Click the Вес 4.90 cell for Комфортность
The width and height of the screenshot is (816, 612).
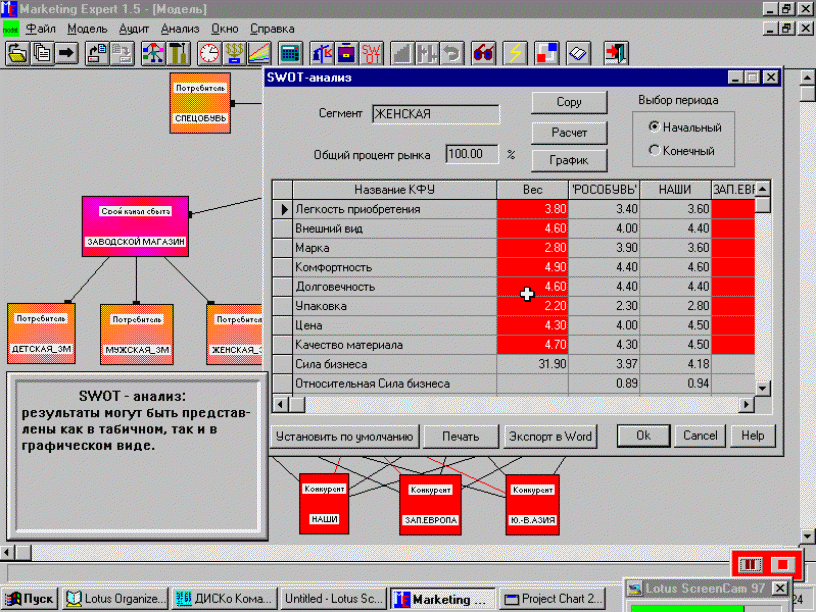pyautogui.click(x=532, y=267)
